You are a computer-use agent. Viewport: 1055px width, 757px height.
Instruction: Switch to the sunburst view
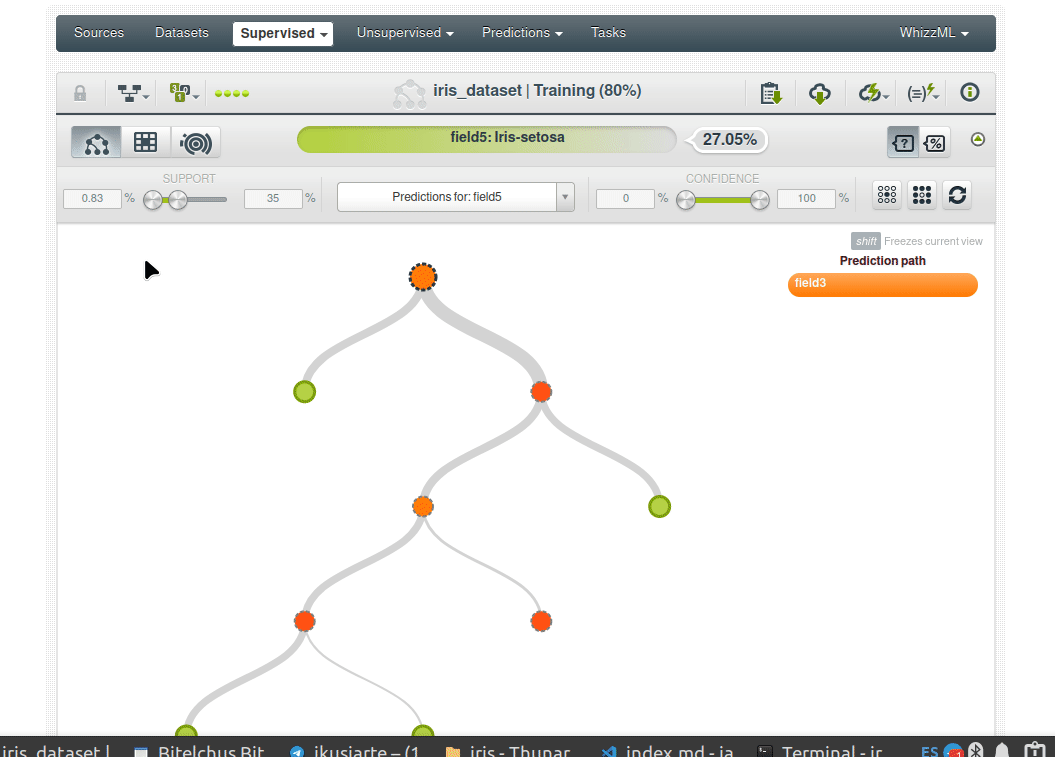pos(196,142)
